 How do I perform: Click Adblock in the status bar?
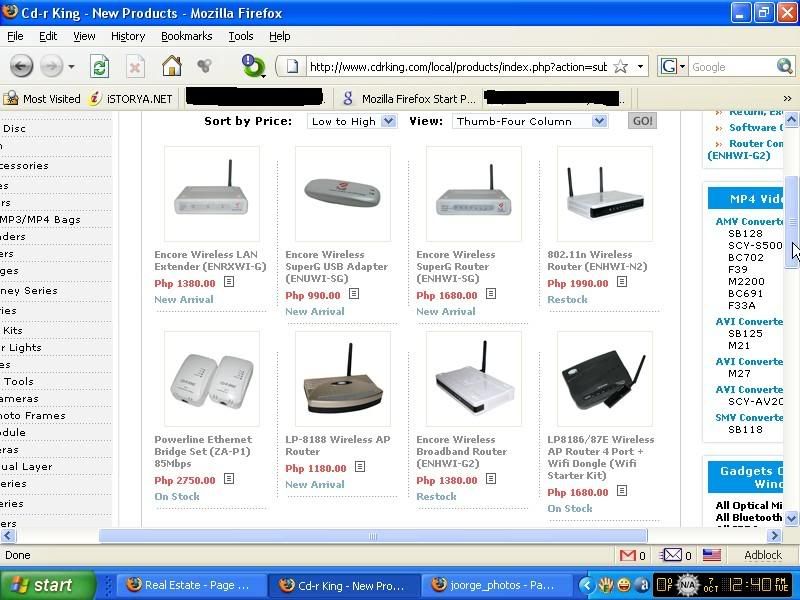pyautogui.click(x=763, y=555)
